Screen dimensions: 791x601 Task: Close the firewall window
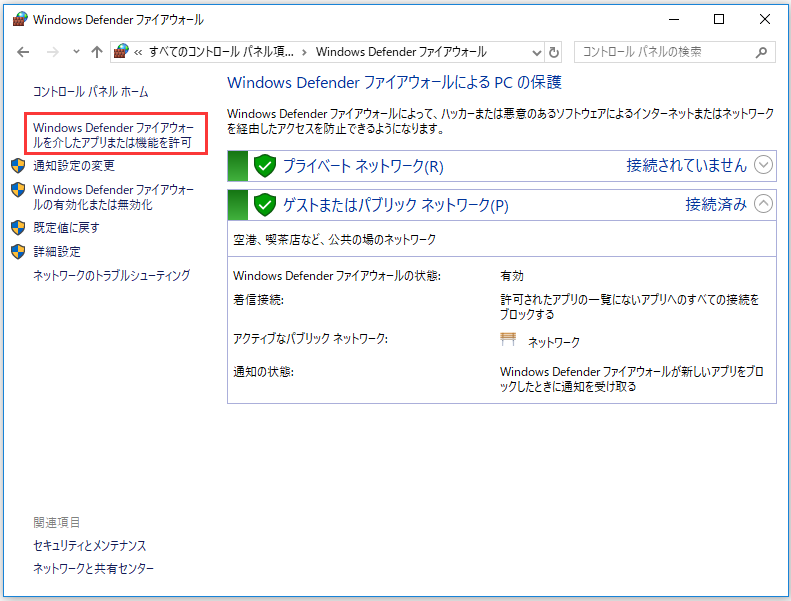click(x=765, y=19)
